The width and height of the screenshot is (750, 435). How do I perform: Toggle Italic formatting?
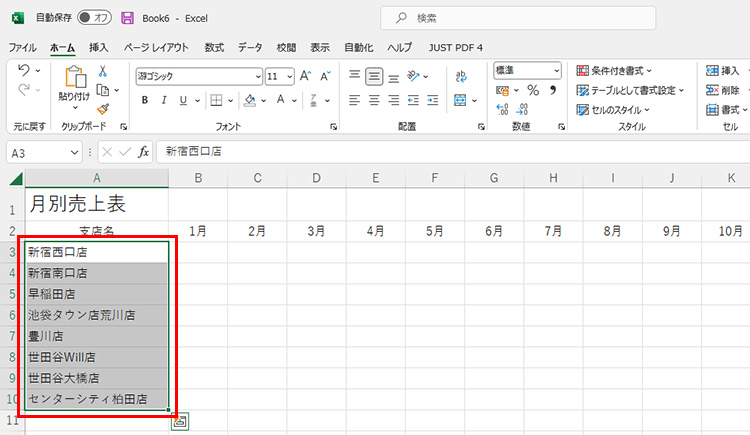tap(163, 100)
